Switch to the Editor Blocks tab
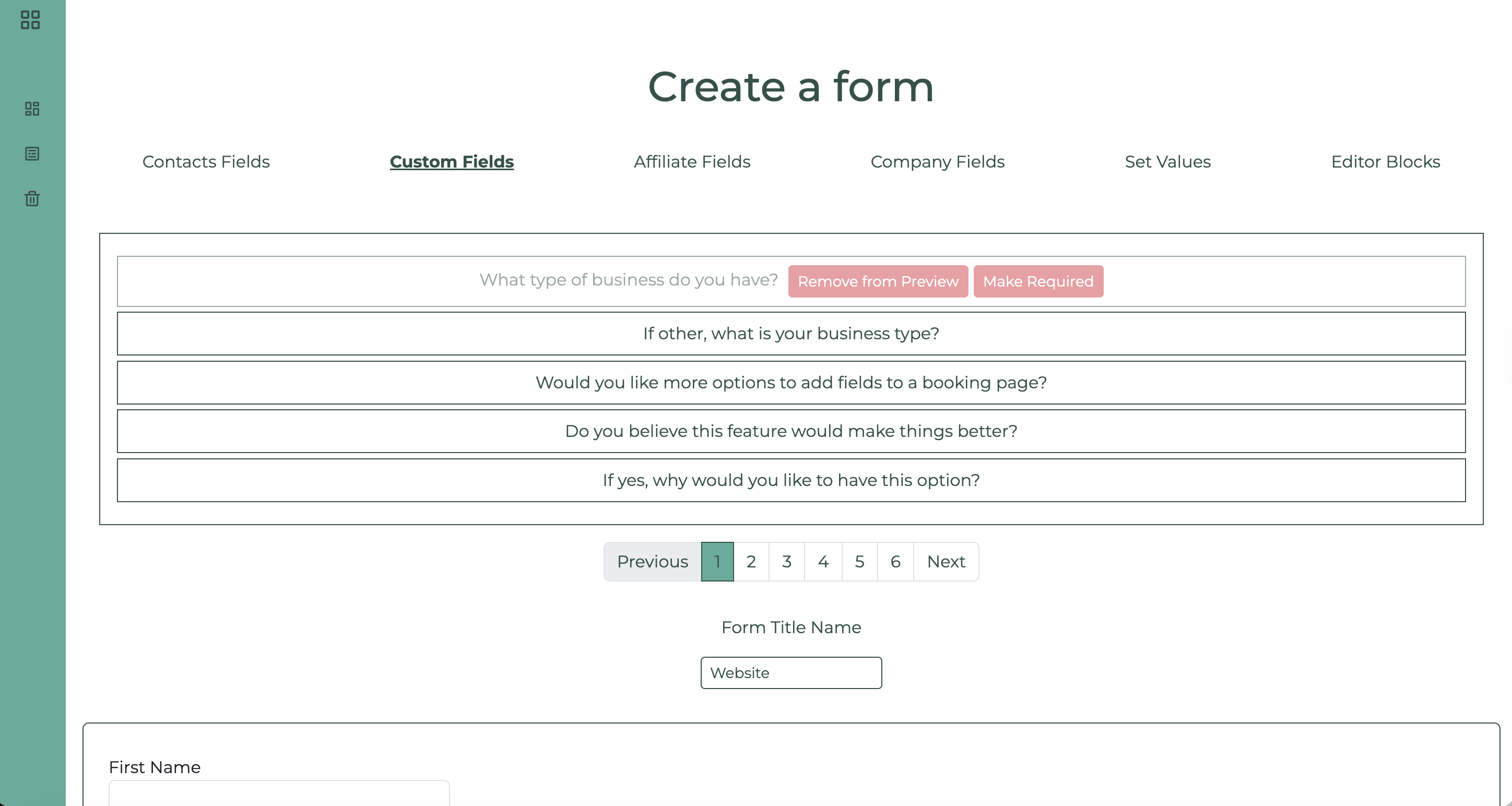This screenshot has height=806, width=1512. (x=1385, y=161)
